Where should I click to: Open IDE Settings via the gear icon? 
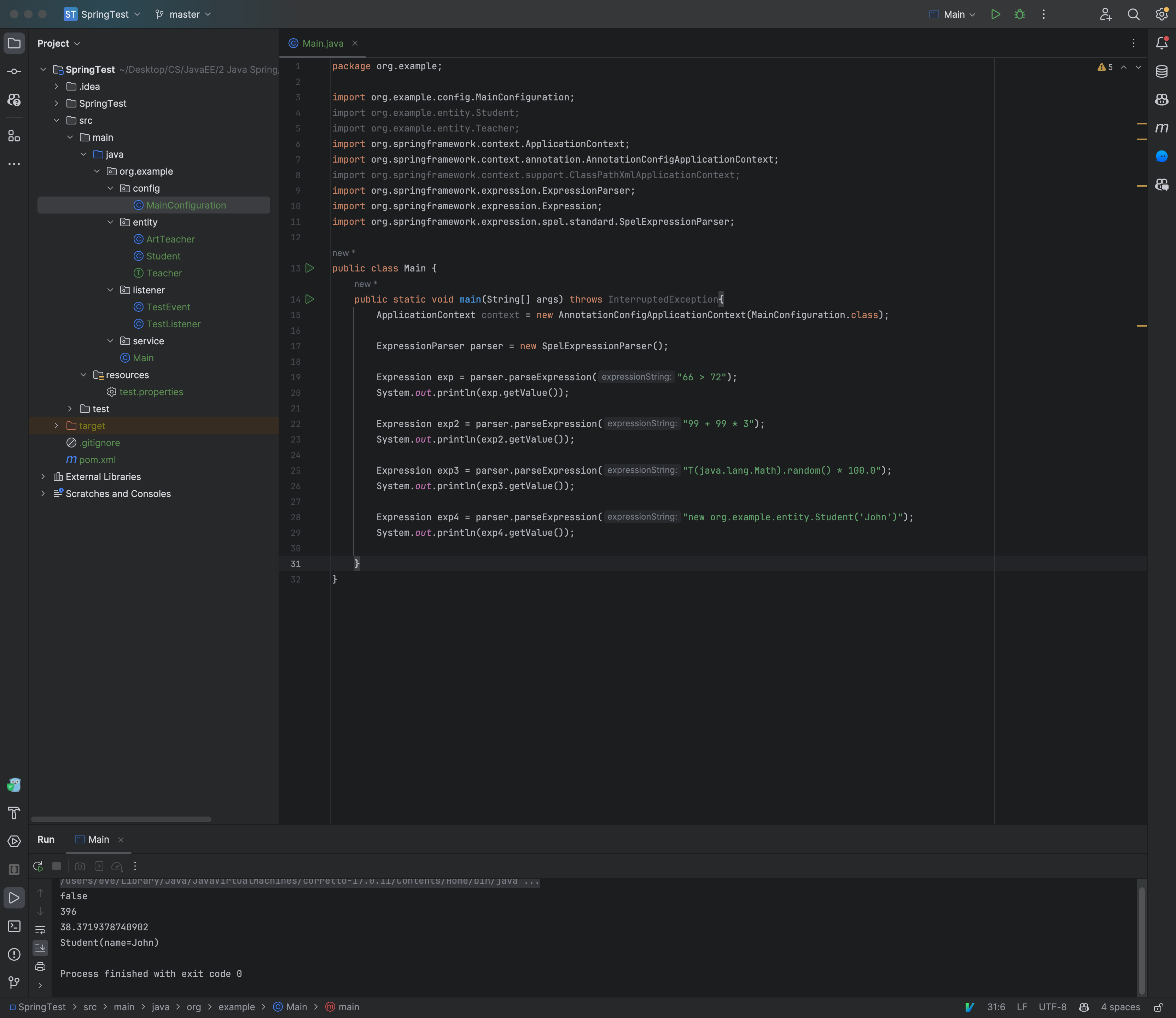tap(1161, 14)
